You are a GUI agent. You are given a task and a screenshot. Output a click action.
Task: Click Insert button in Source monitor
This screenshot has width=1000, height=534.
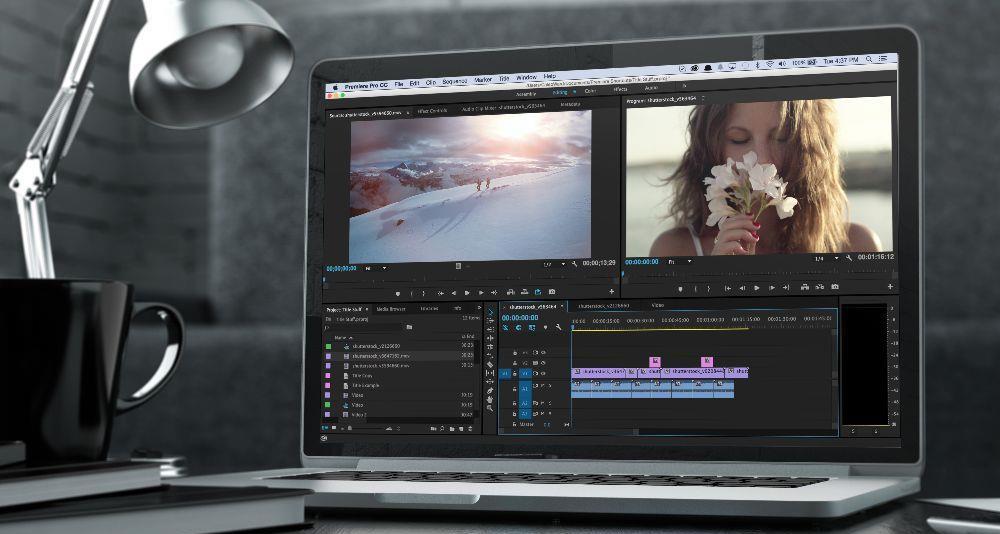pyautogui.click(x=510, y=292)
